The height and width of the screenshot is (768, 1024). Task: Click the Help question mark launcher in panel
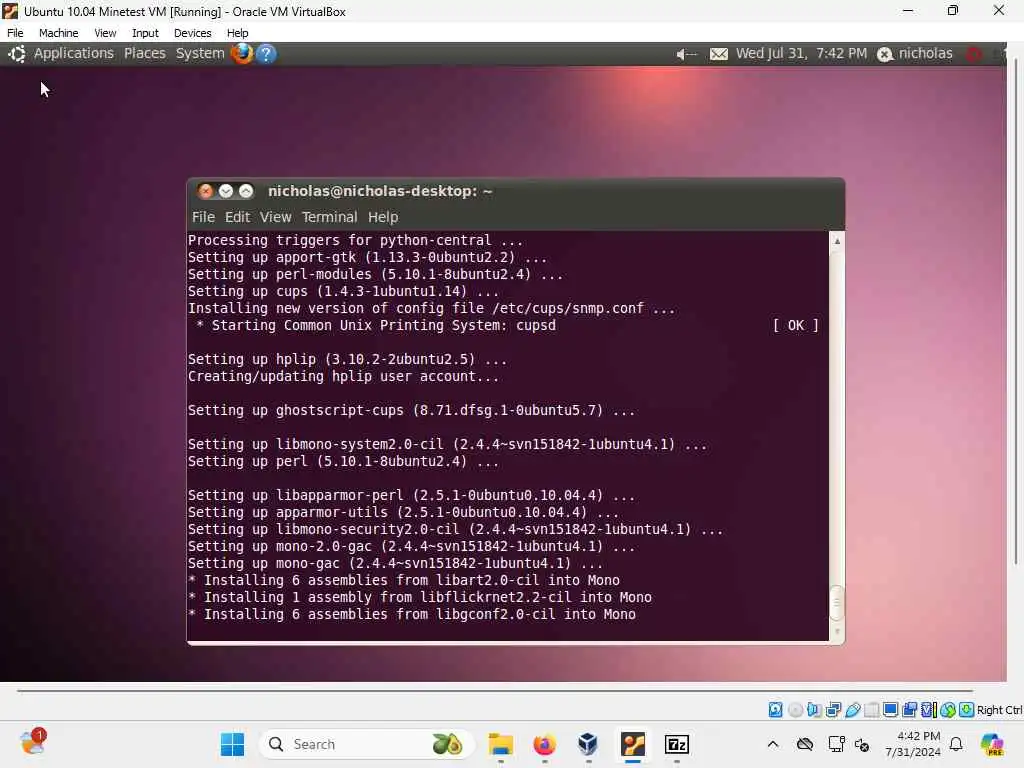(x=266, y=54)
